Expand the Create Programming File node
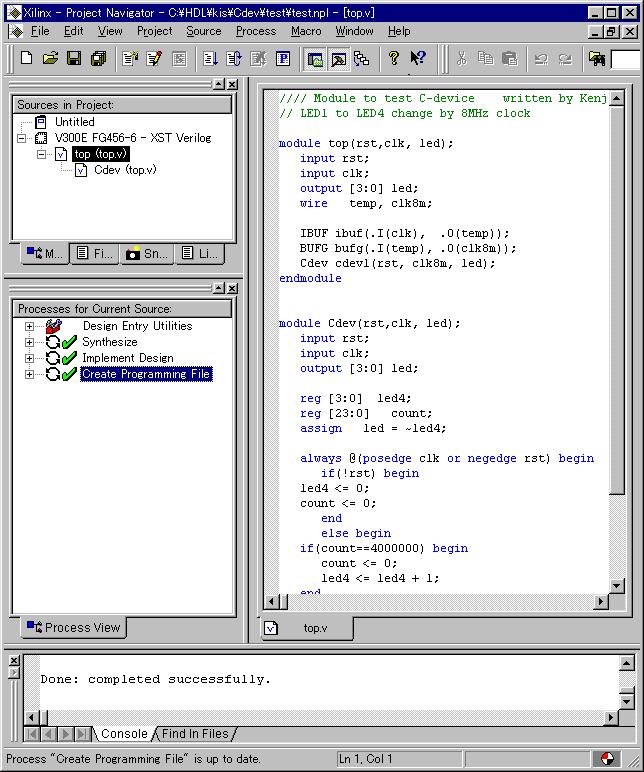The width and height of the screenshot is (644, 772). click(x=30, y=374)
